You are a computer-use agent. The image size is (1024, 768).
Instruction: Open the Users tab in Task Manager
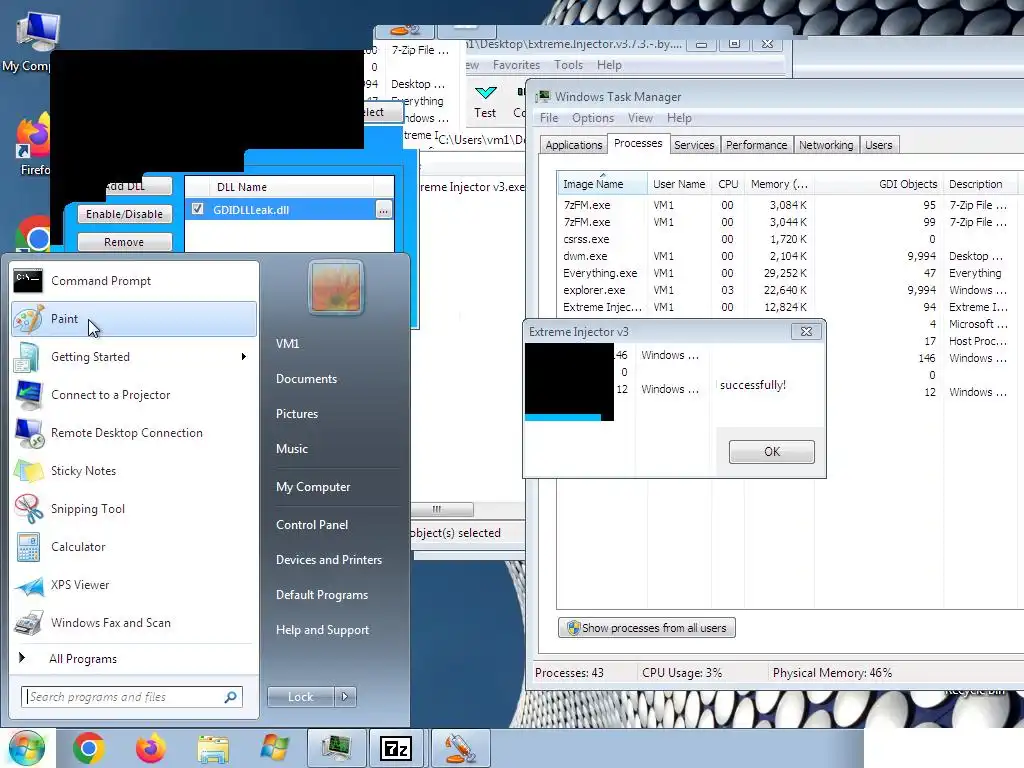point(878,145)
